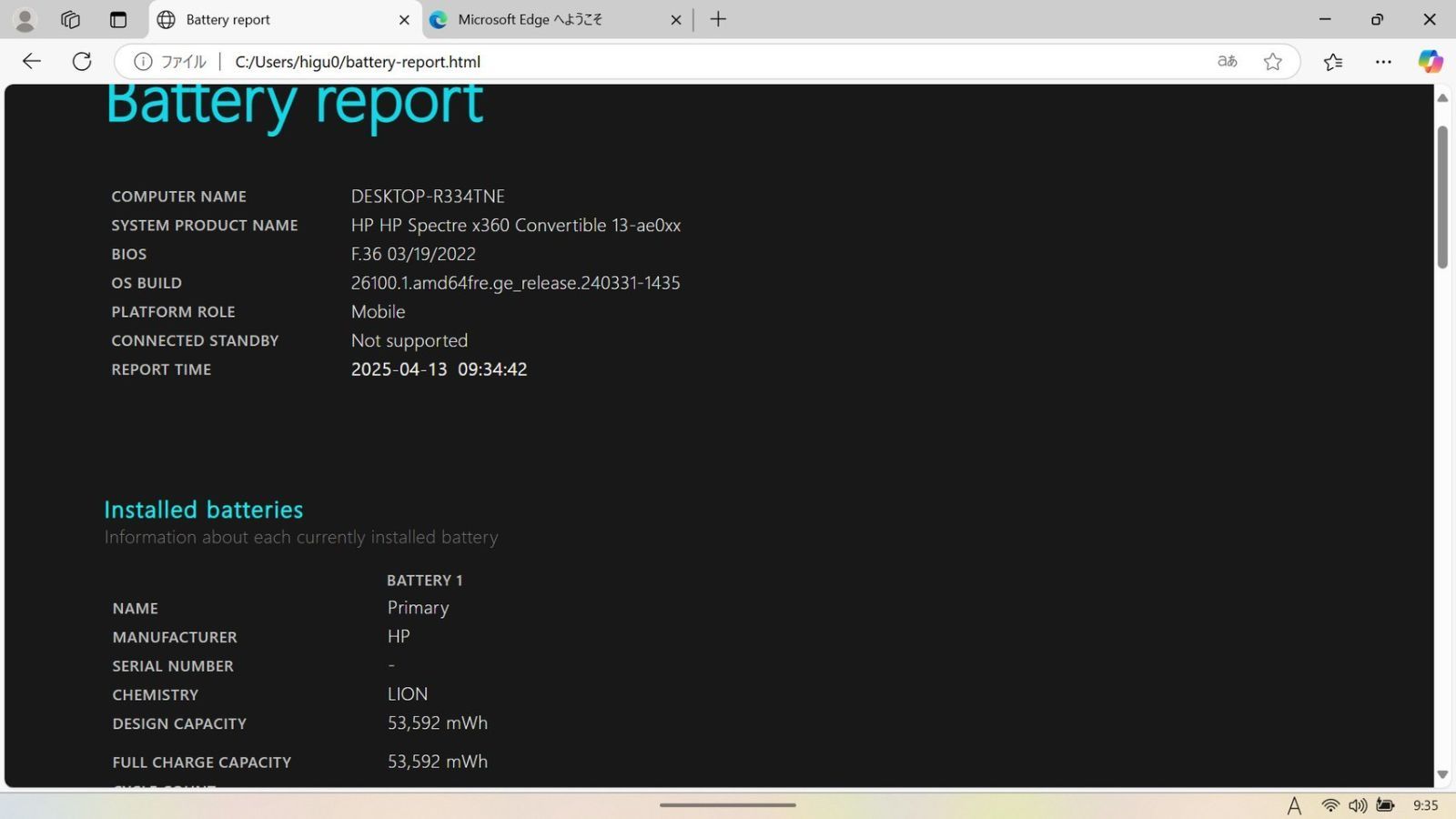Reload the battery report page

tap(82, 61)
